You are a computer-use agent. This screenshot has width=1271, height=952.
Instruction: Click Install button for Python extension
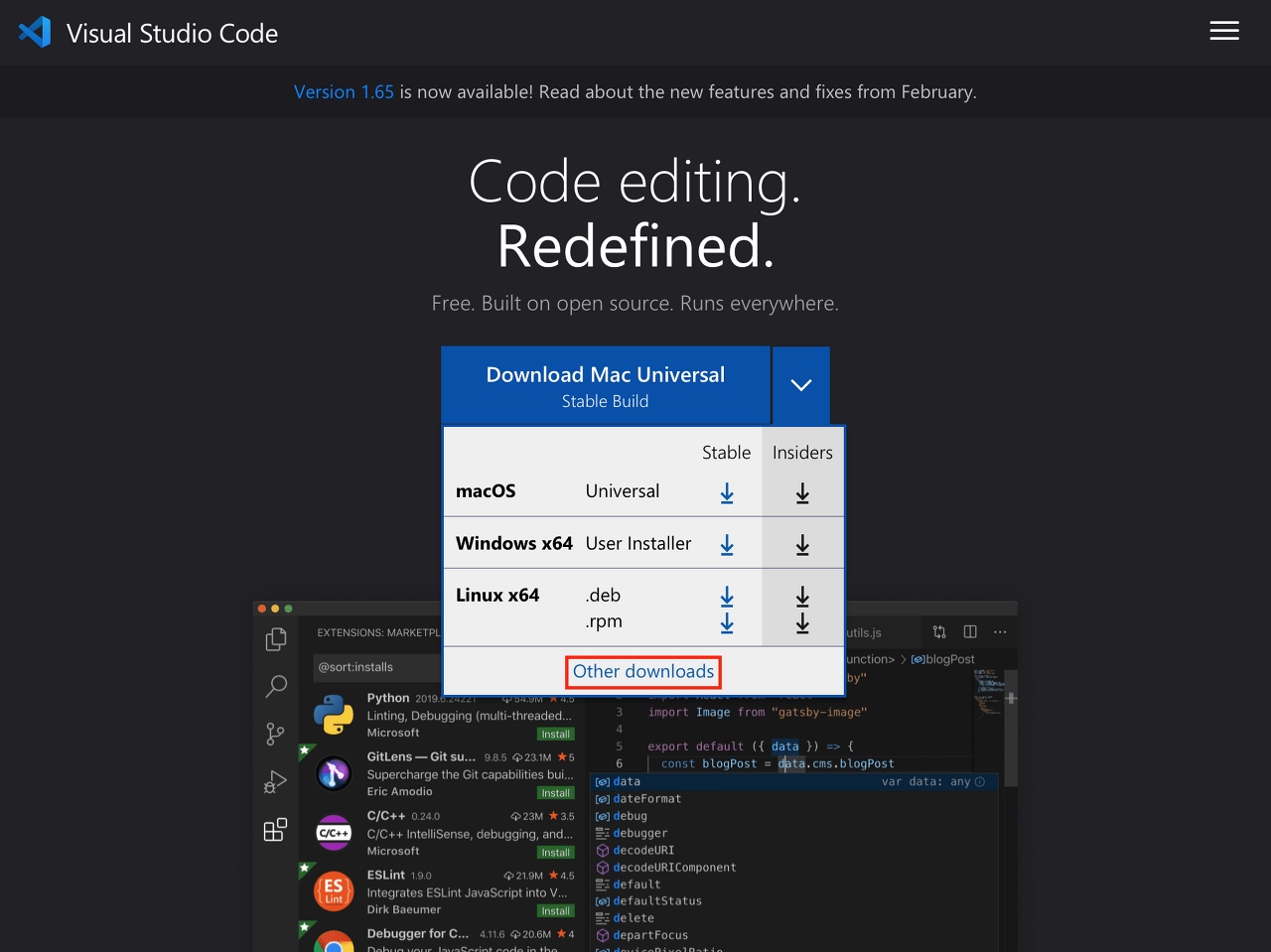pos(556,735)
